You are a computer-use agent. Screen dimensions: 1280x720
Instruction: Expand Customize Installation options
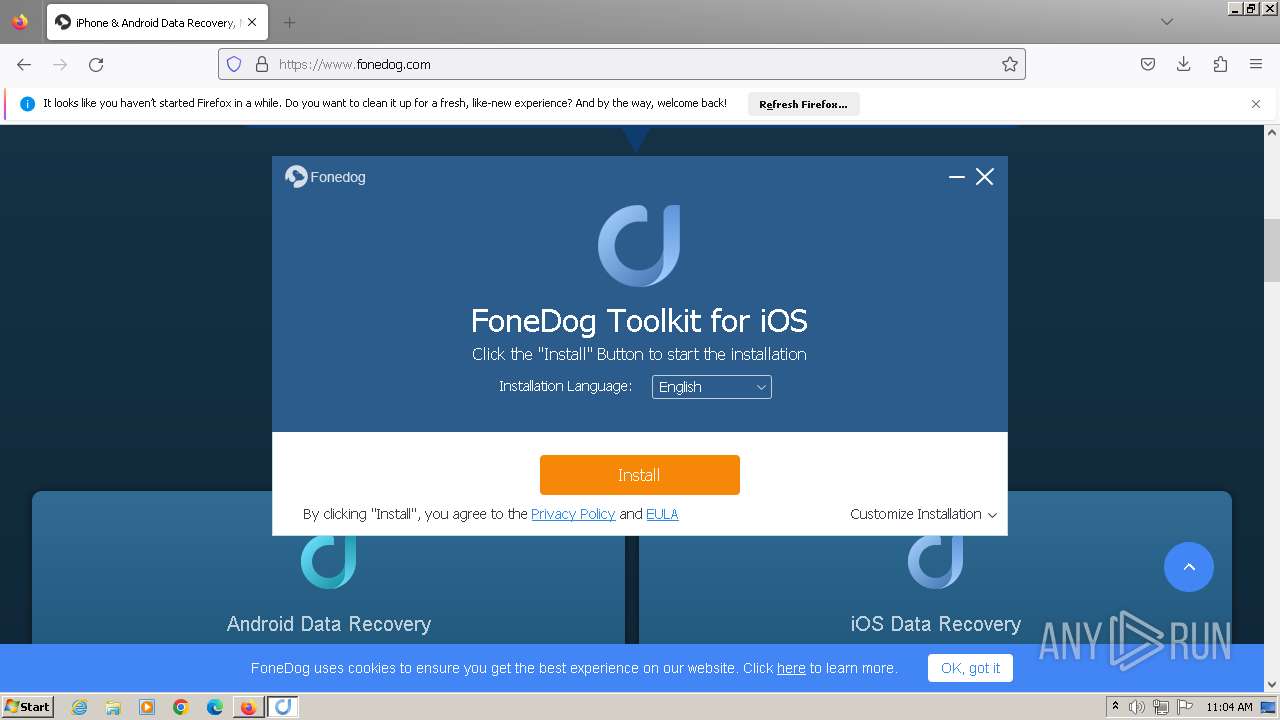point(923,514)
